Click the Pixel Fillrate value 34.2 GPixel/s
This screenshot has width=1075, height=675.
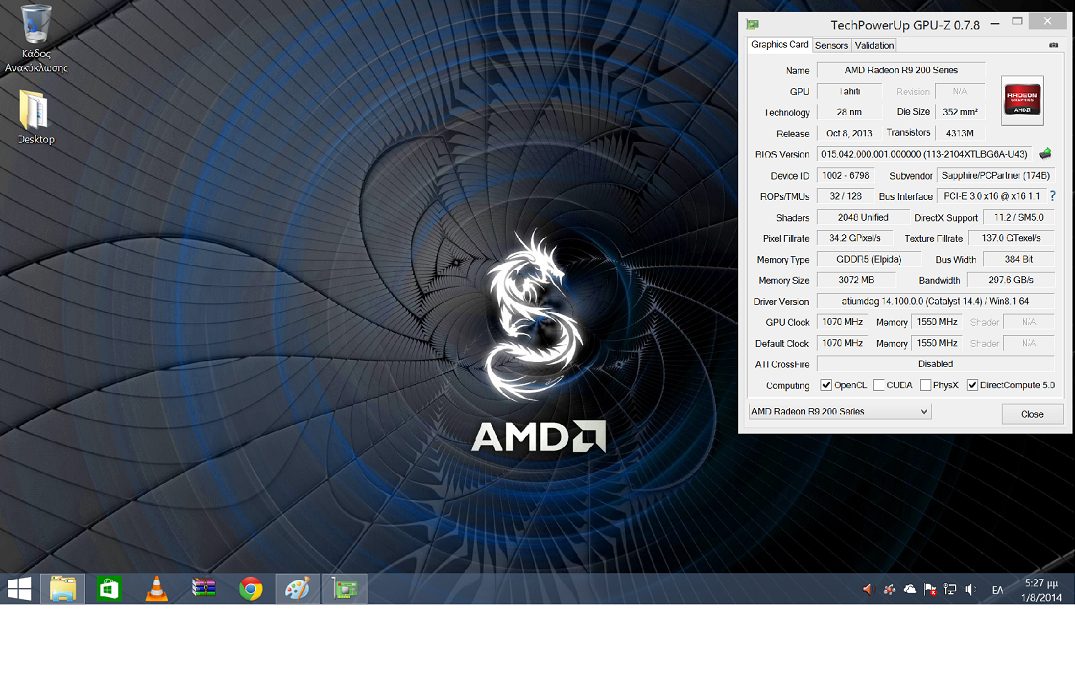coord(855,238)
